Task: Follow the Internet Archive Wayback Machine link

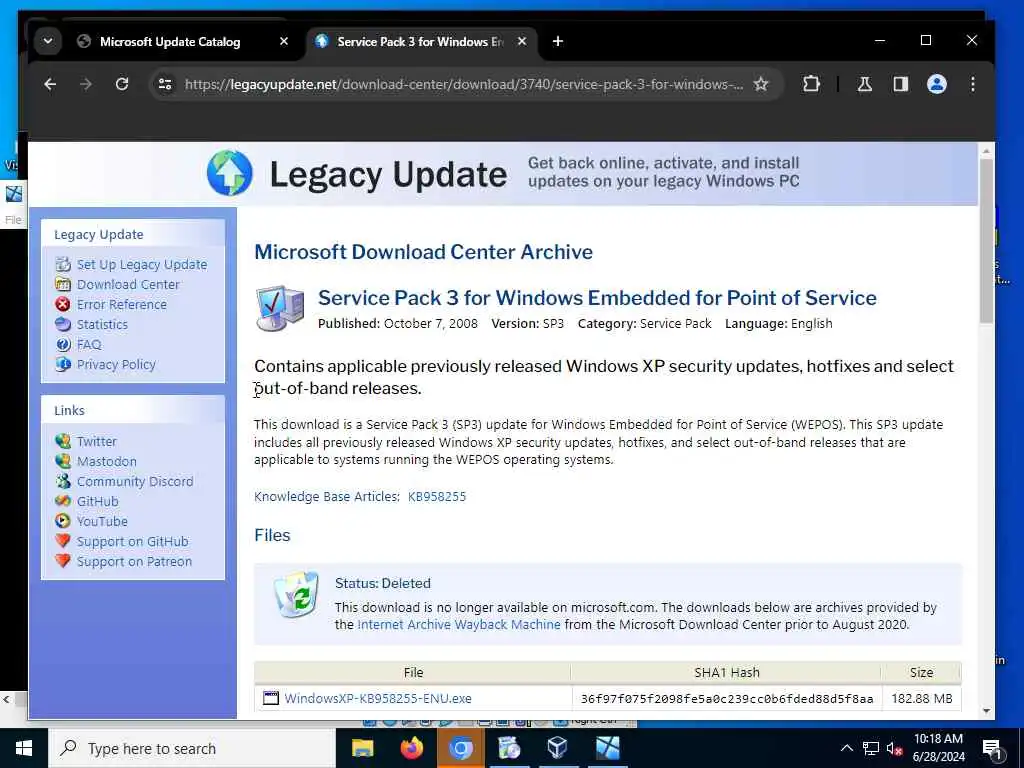Action: coord(458,624)
